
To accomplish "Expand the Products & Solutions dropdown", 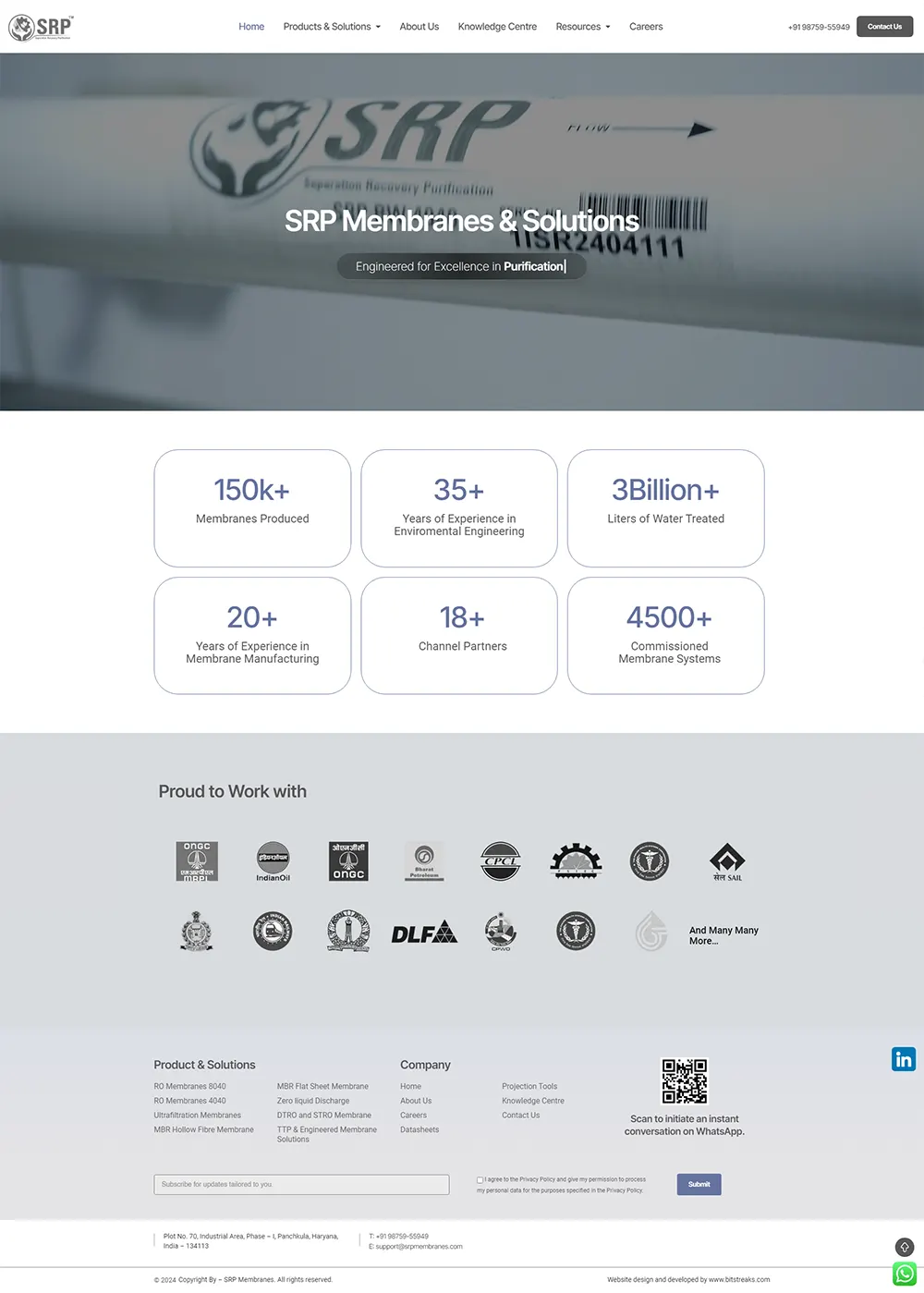I will [328, 27].
